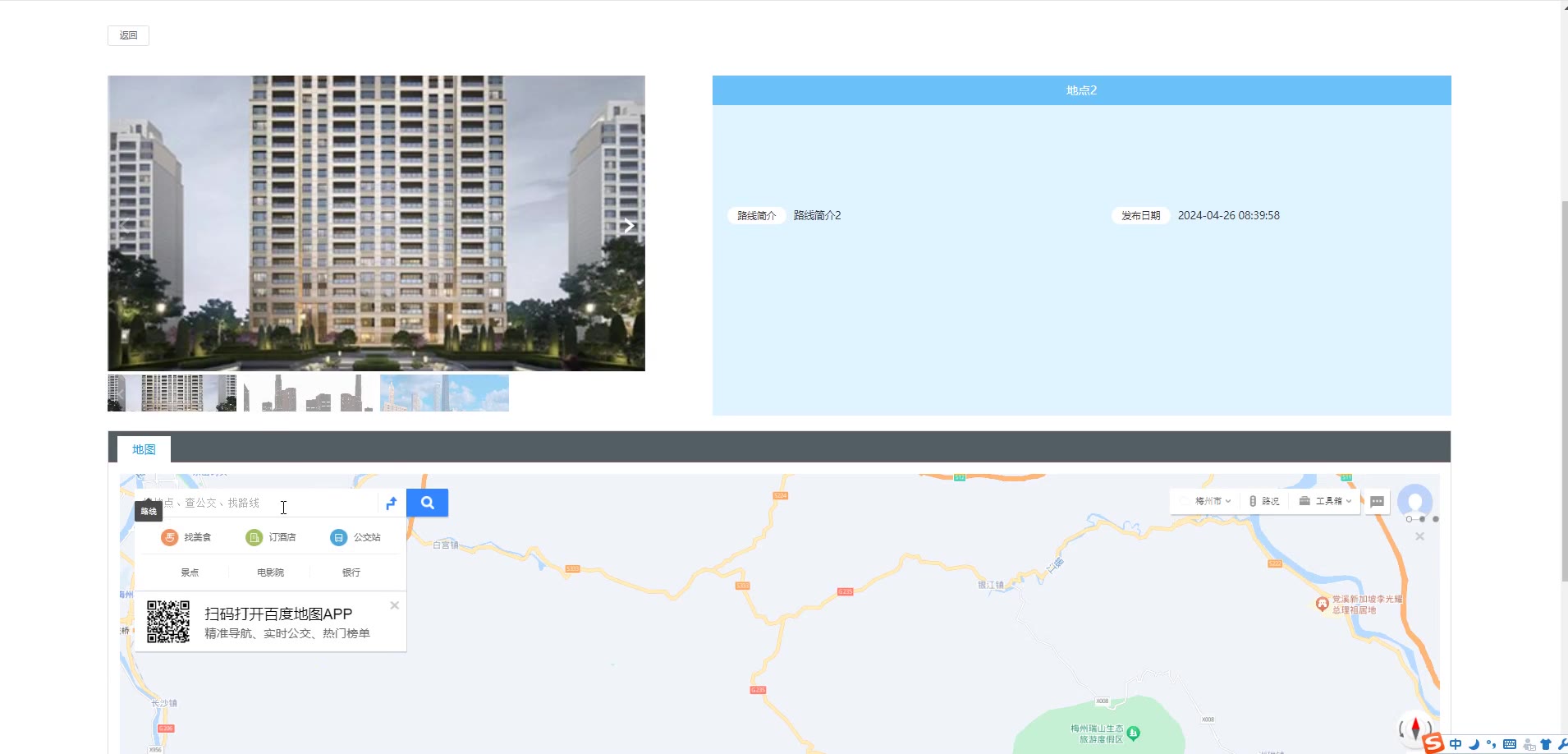The height and width of the screenshot is (754, 1568).
Task: Click the blue search magnifier button
Action: pos(427,503)
